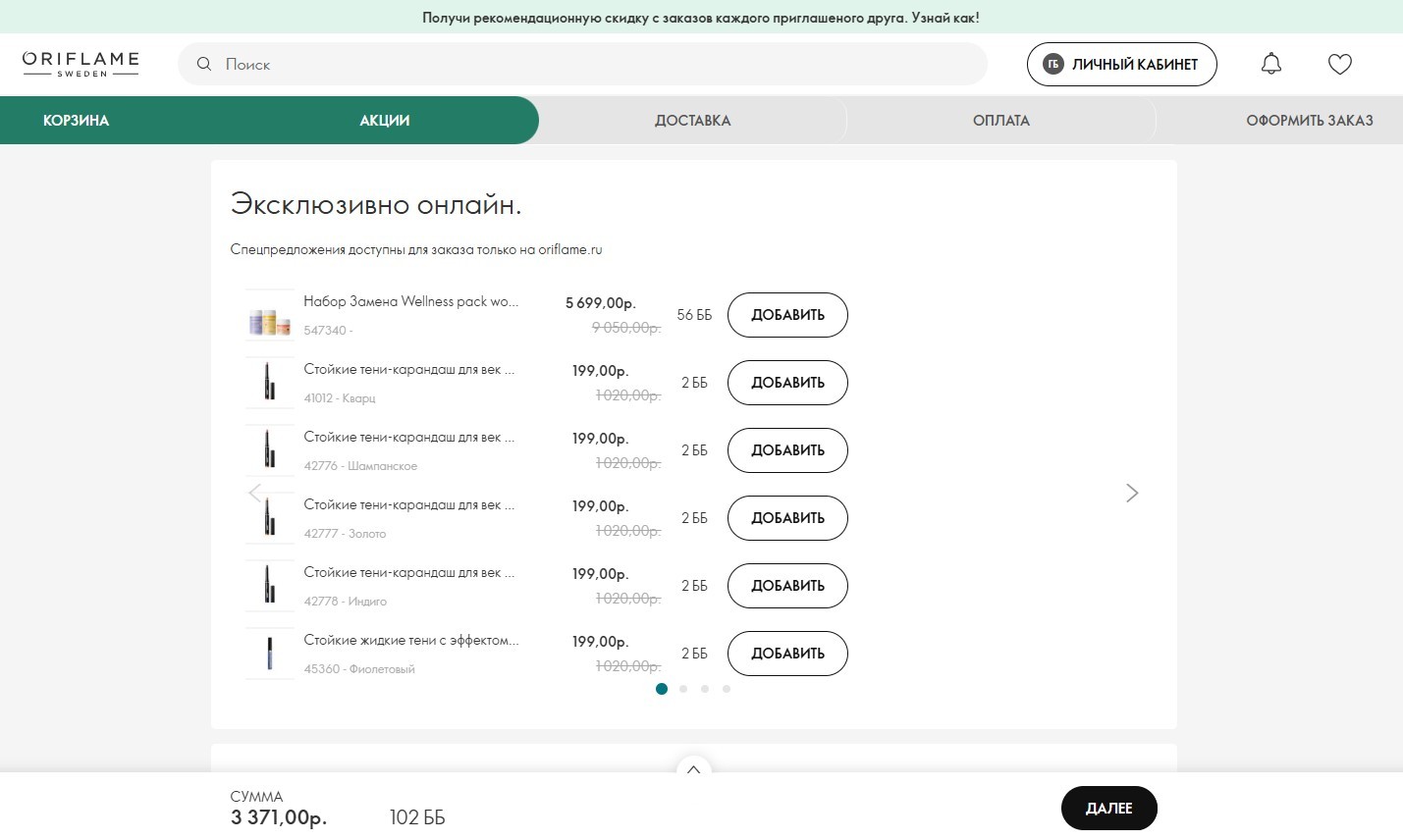Switch to the Доставка step
This screenshot has width=1403, height=840.
click(693, 121)
